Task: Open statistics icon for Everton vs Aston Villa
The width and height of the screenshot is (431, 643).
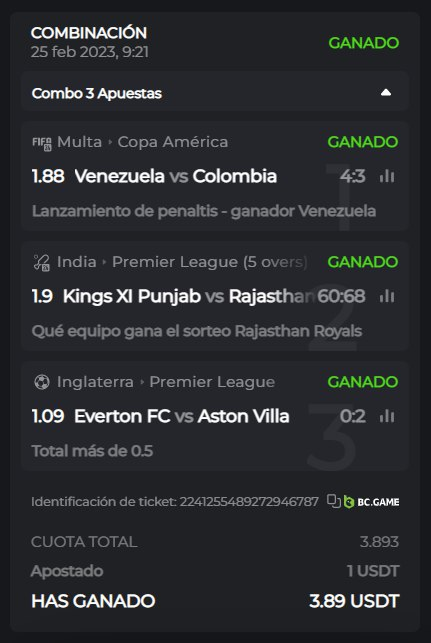Action: pos(387,416)
